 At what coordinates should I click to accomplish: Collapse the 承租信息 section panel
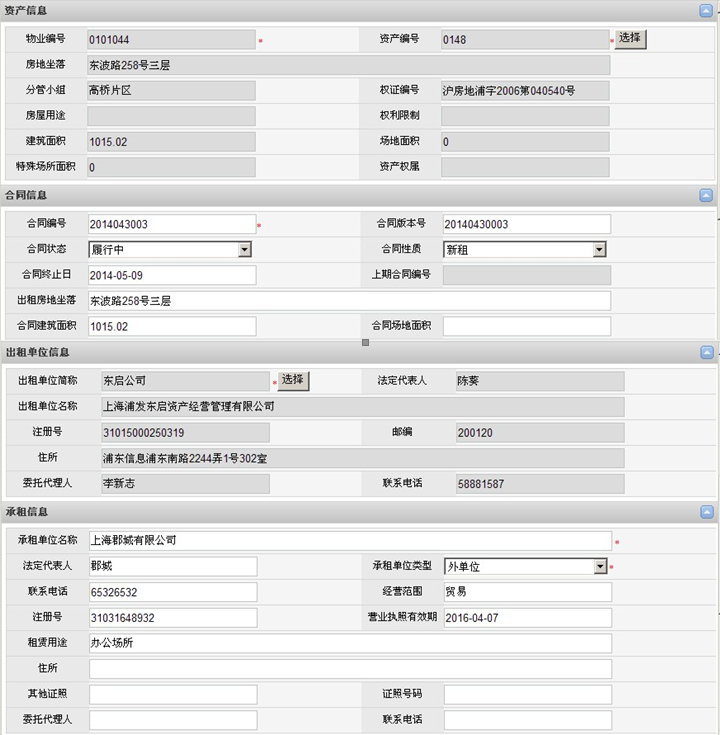click(x=707, y=512)
